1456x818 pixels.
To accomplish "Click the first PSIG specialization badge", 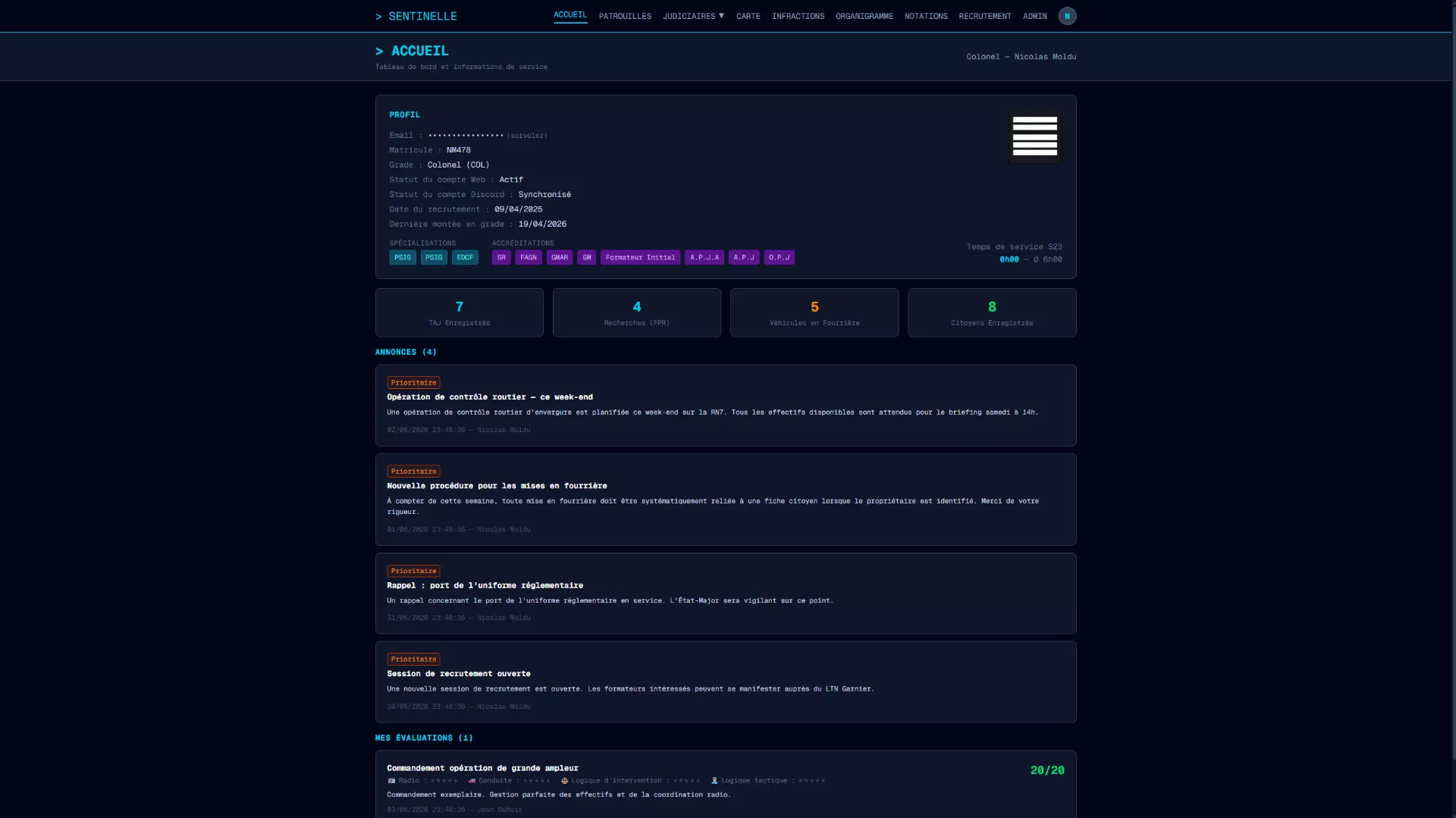I will click(x=403, y=258).
